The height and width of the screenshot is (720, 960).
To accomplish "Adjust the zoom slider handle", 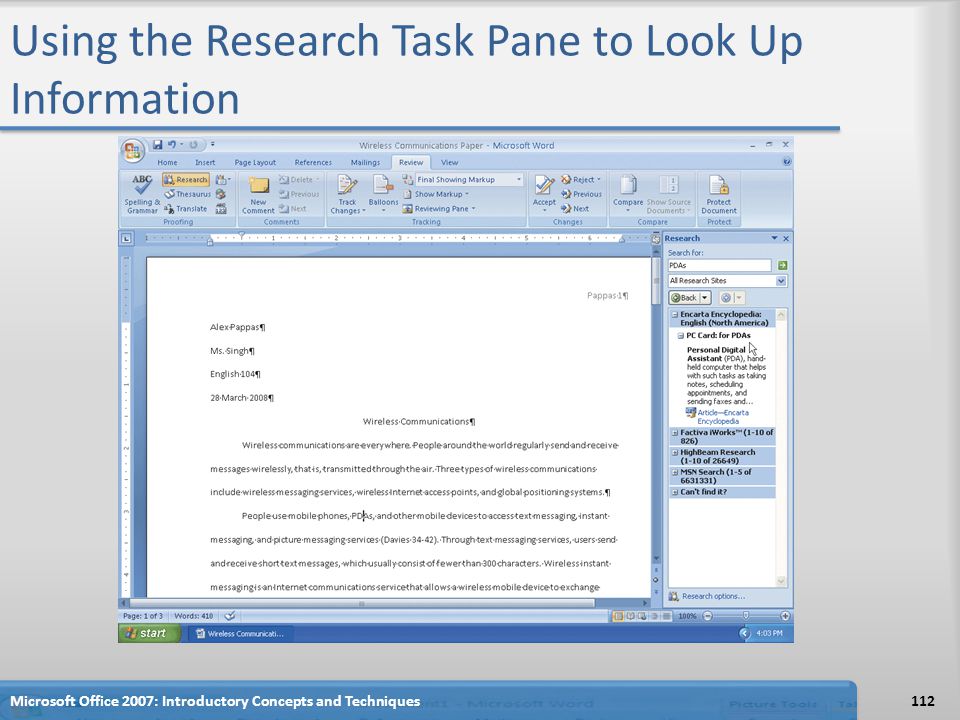I will tap(745, 615).
